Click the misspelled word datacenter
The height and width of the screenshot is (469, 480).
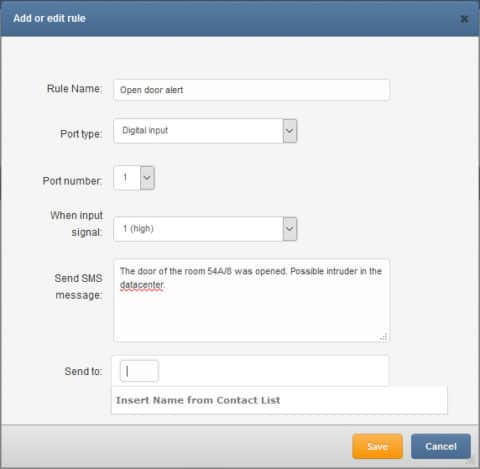142,285
